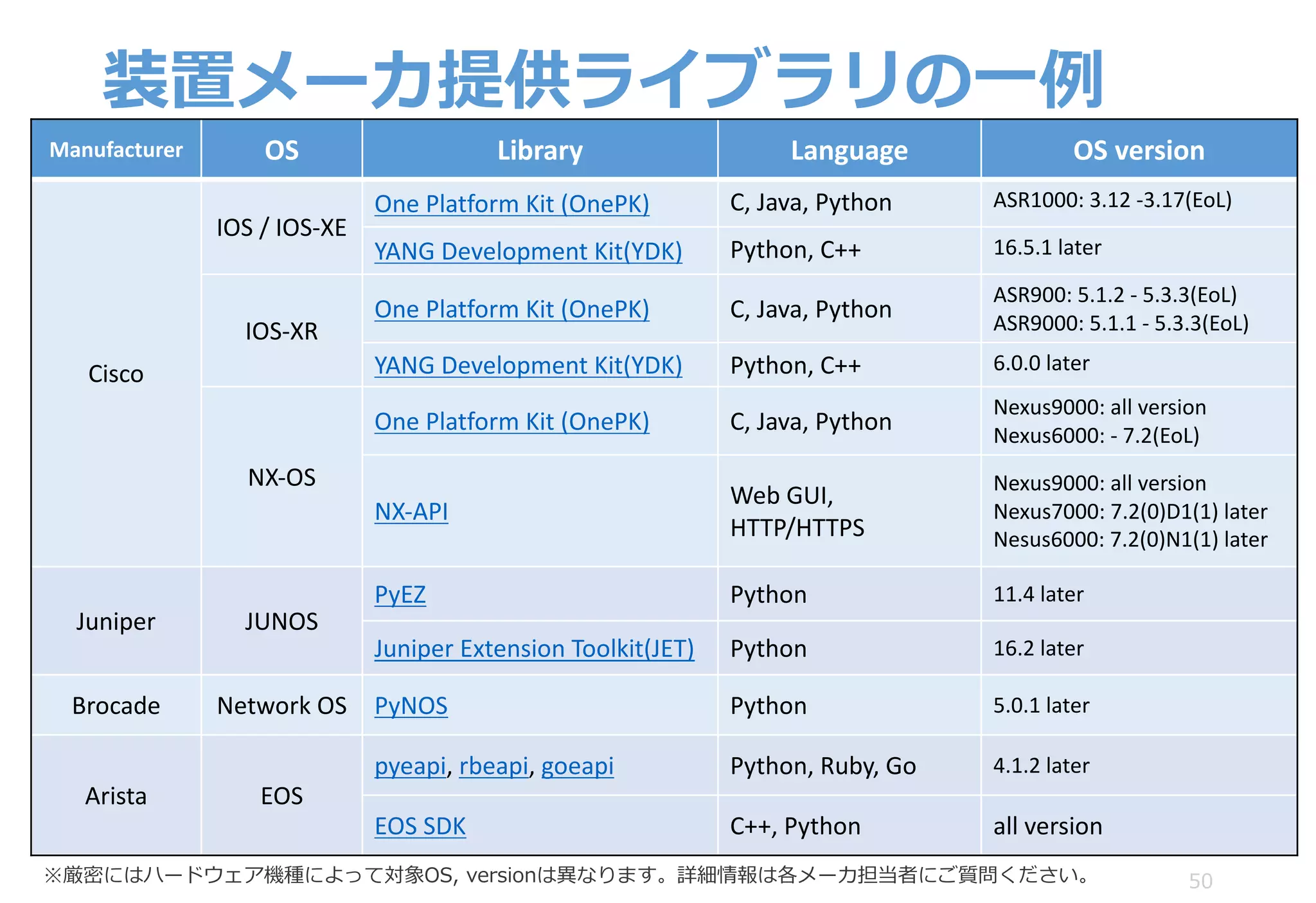1316x903 pixels.
Task: Select the OS column header
Action: tap(282, 150)
